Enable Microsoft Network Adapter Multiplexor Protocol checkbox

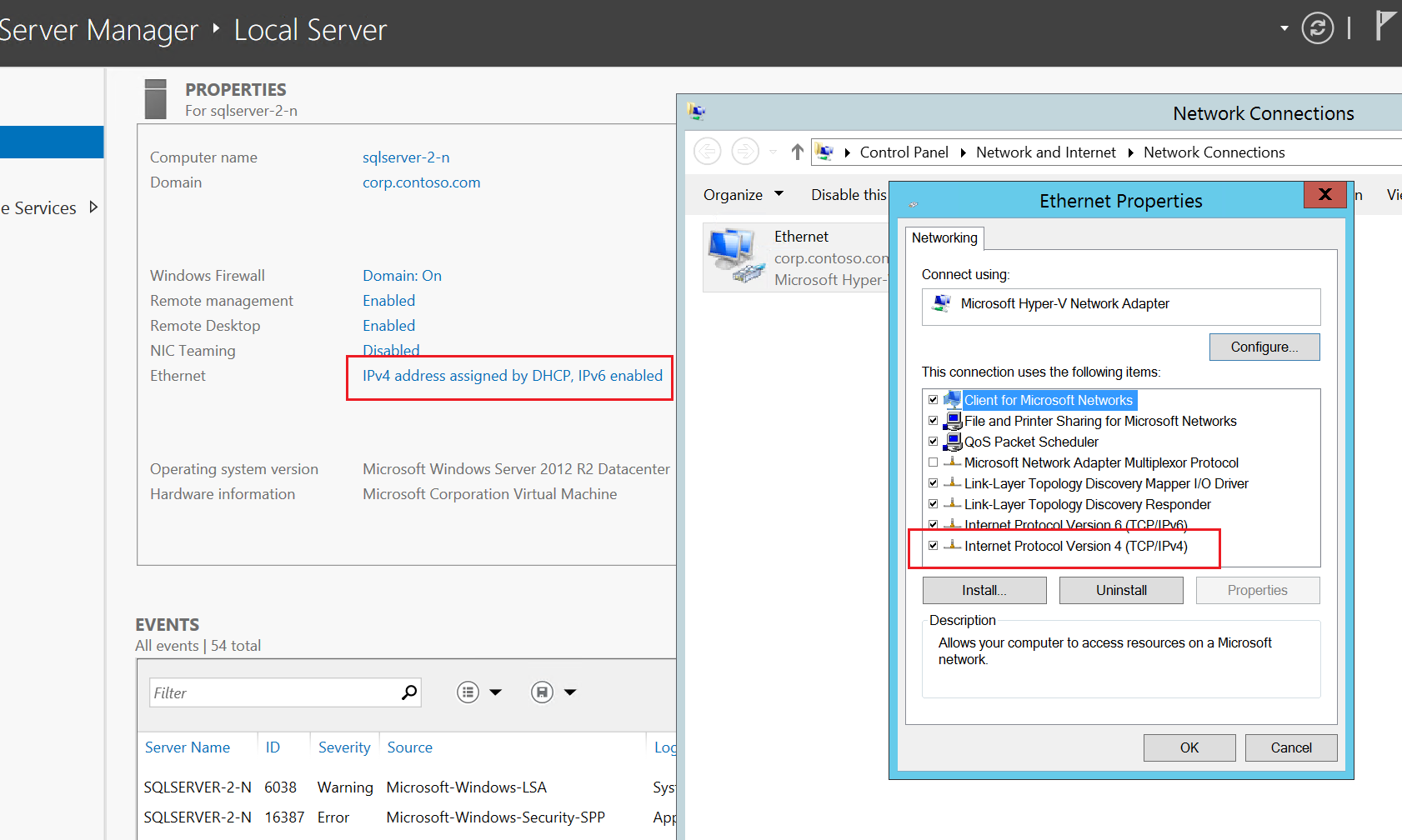point(934,462)
